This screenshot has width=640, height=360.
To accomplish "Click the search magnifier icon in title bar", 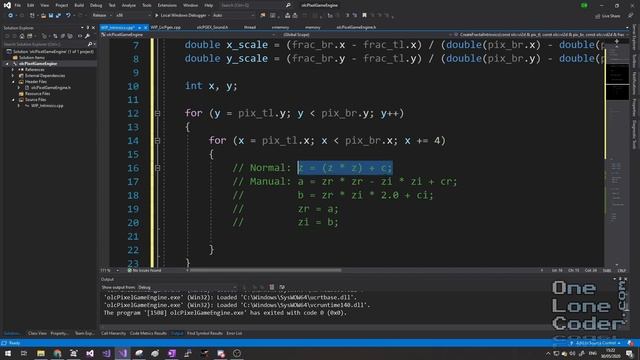I will (x=288, y=5).
